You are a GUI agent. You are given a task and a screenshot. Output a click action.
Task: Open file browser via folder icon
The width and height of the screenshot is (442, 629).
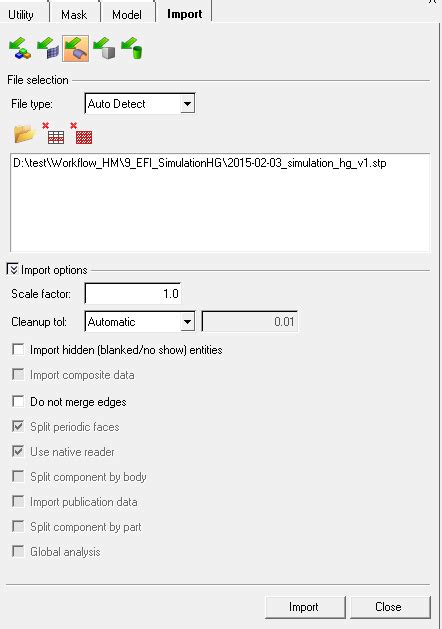pyautogui.click(x=24, y=134)
